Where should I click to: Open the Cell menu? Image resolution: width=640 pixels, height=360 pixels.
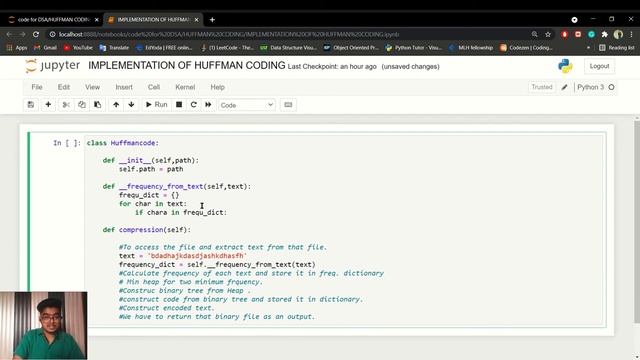coord(154,87)
